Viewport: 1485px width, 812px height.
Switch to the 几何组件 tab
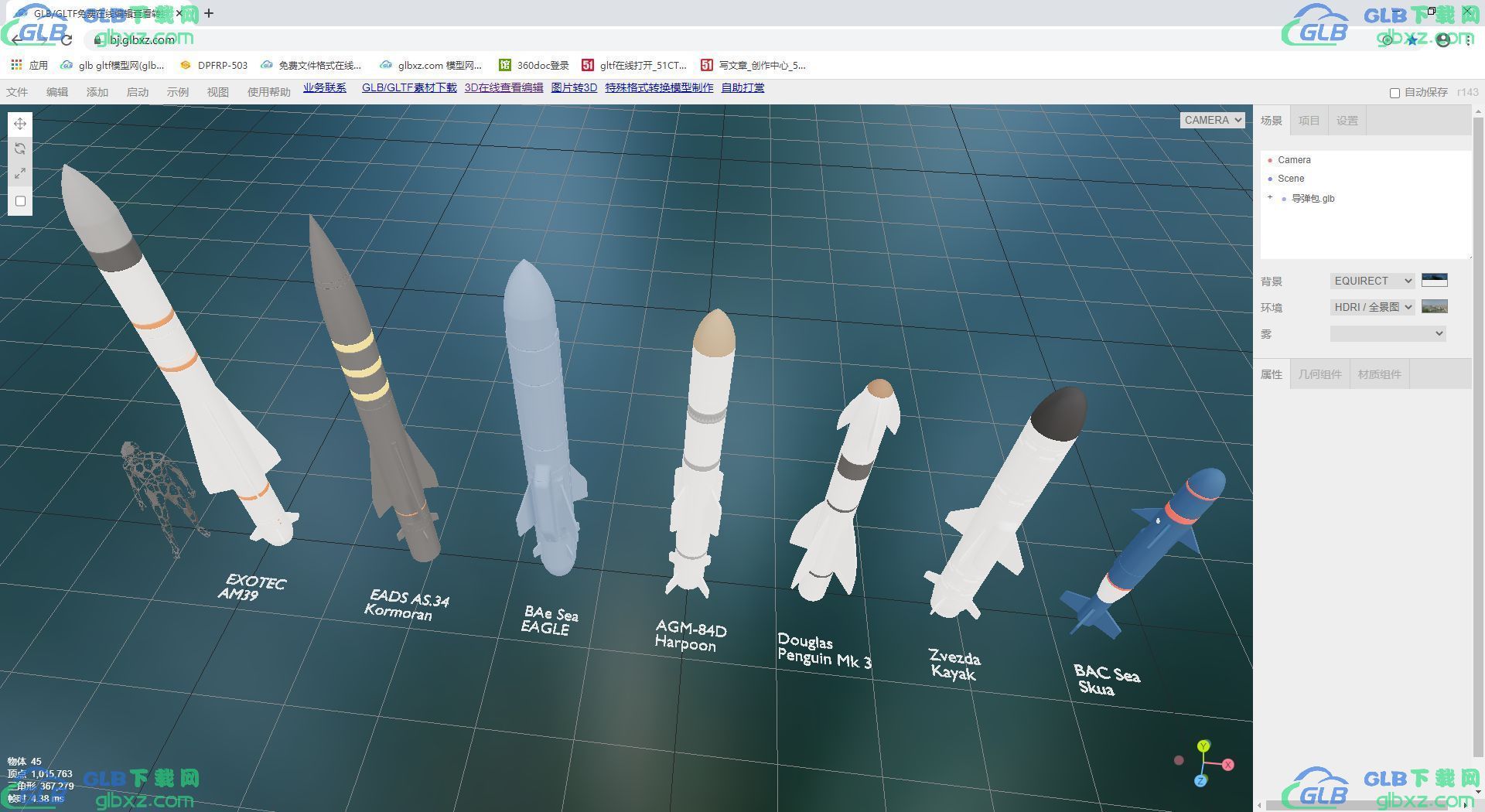(1320, 374)
